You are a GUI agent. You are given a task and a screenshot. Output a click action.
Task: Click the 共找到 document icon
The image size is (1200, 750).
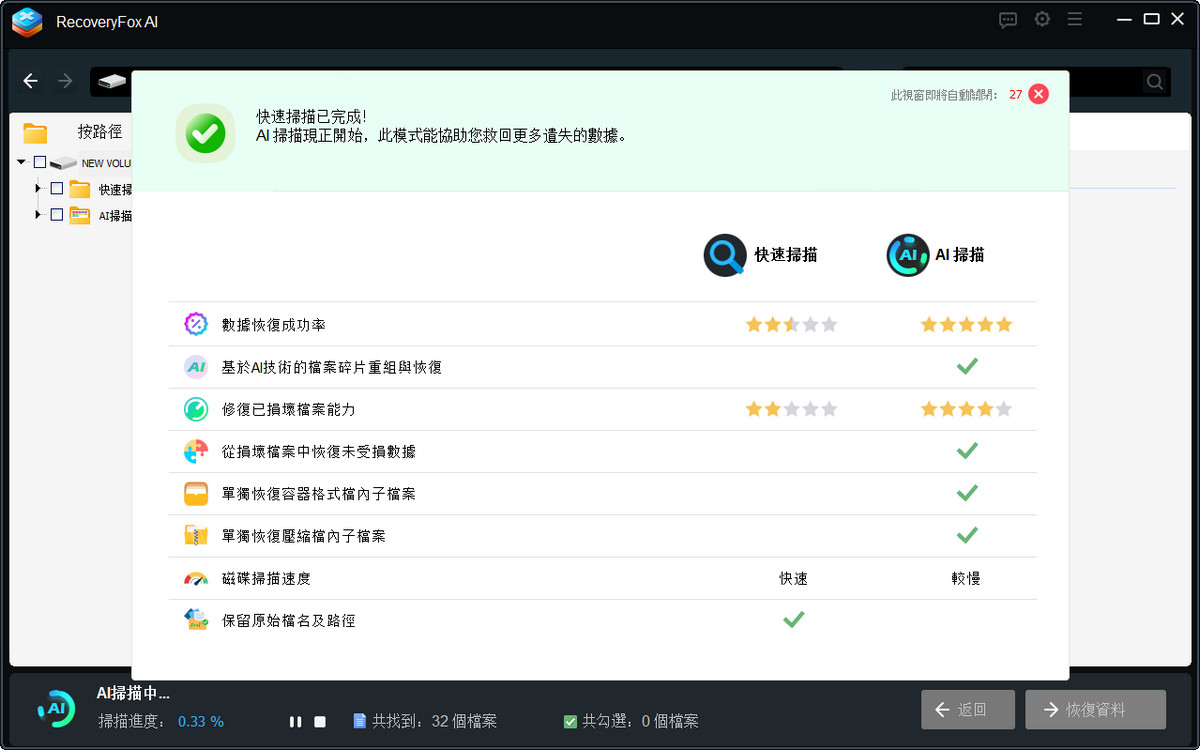click(x=360, y=721)
